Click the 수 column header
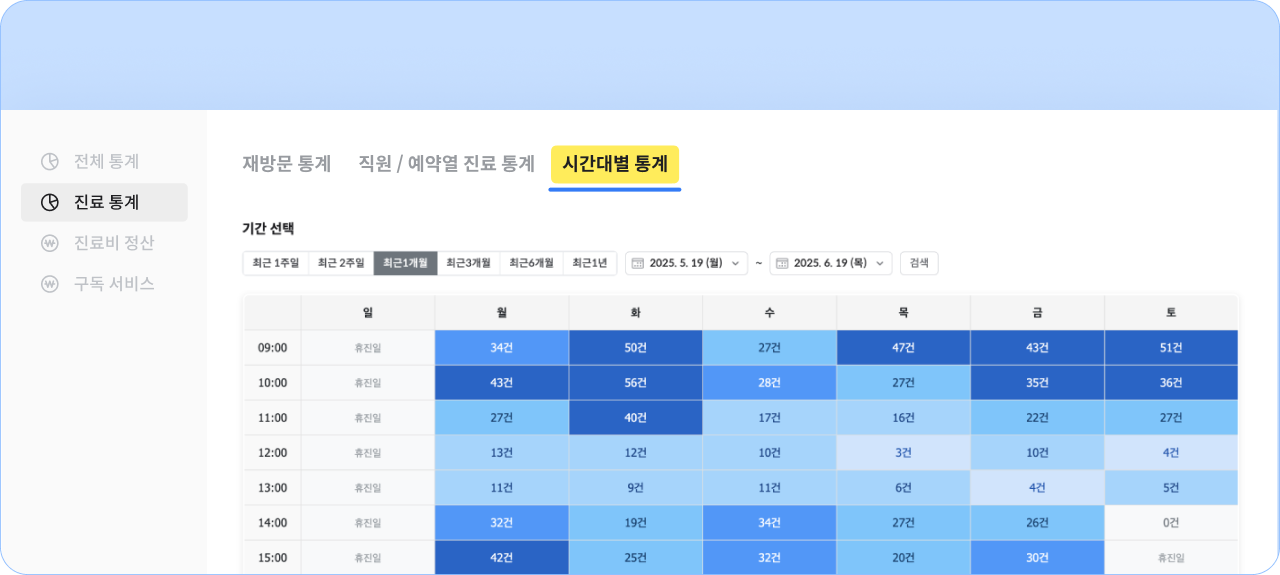This screenshot has width=1280, height=575. click(x=770, y=312)
